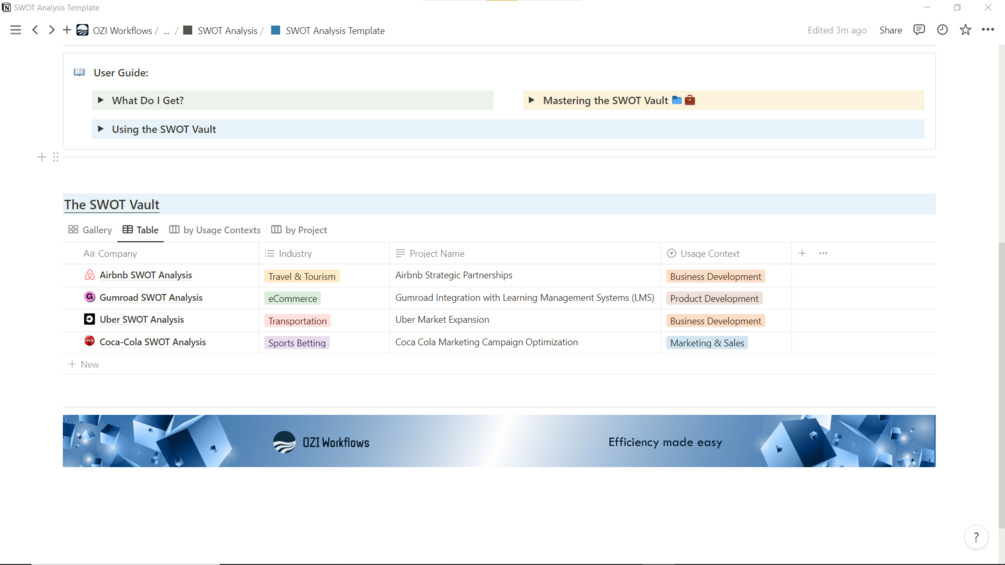Click the OZI Workflows banner image
1005x565 pixels.
pyautogui.click(x=499, y=441)
